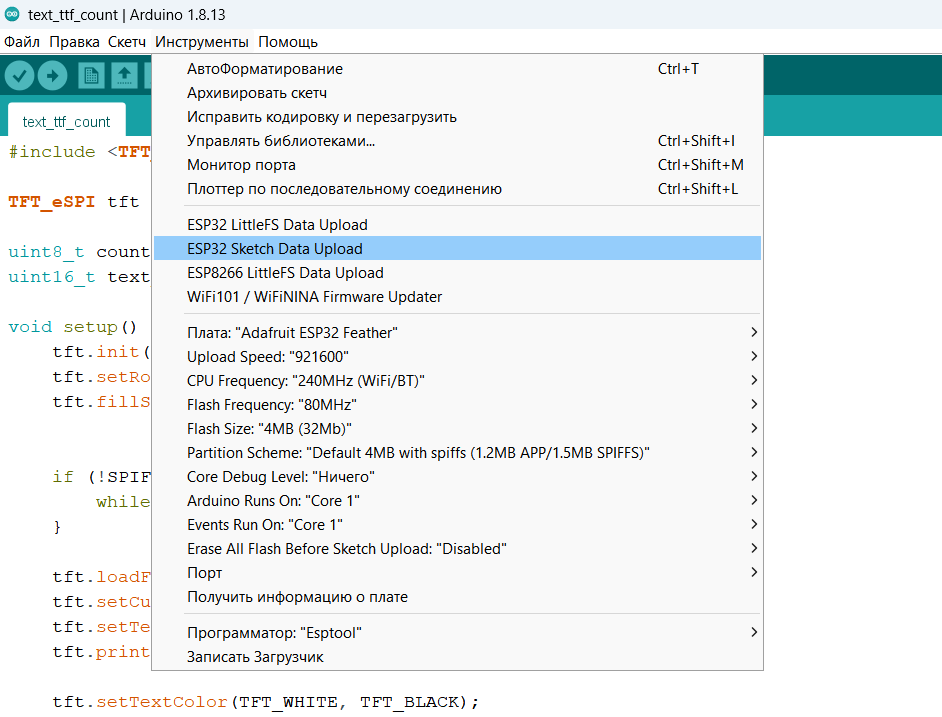Choose АвтоФорматирование menu entry
Viewport: 942px width, 717px height.
click(457, 69)
